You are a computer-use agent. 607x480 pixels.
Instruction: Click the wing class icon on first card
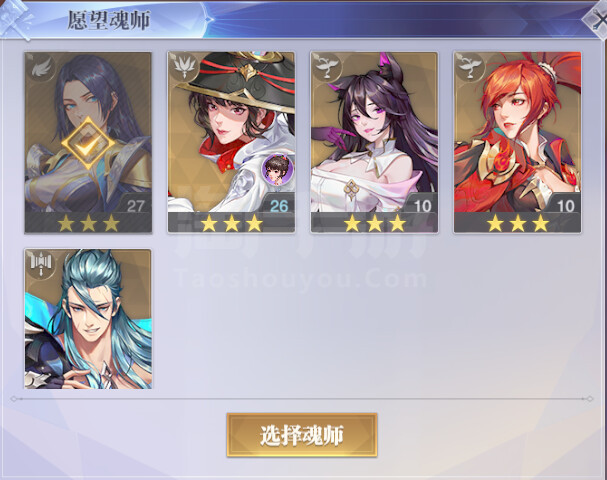[x=42, y=69]
